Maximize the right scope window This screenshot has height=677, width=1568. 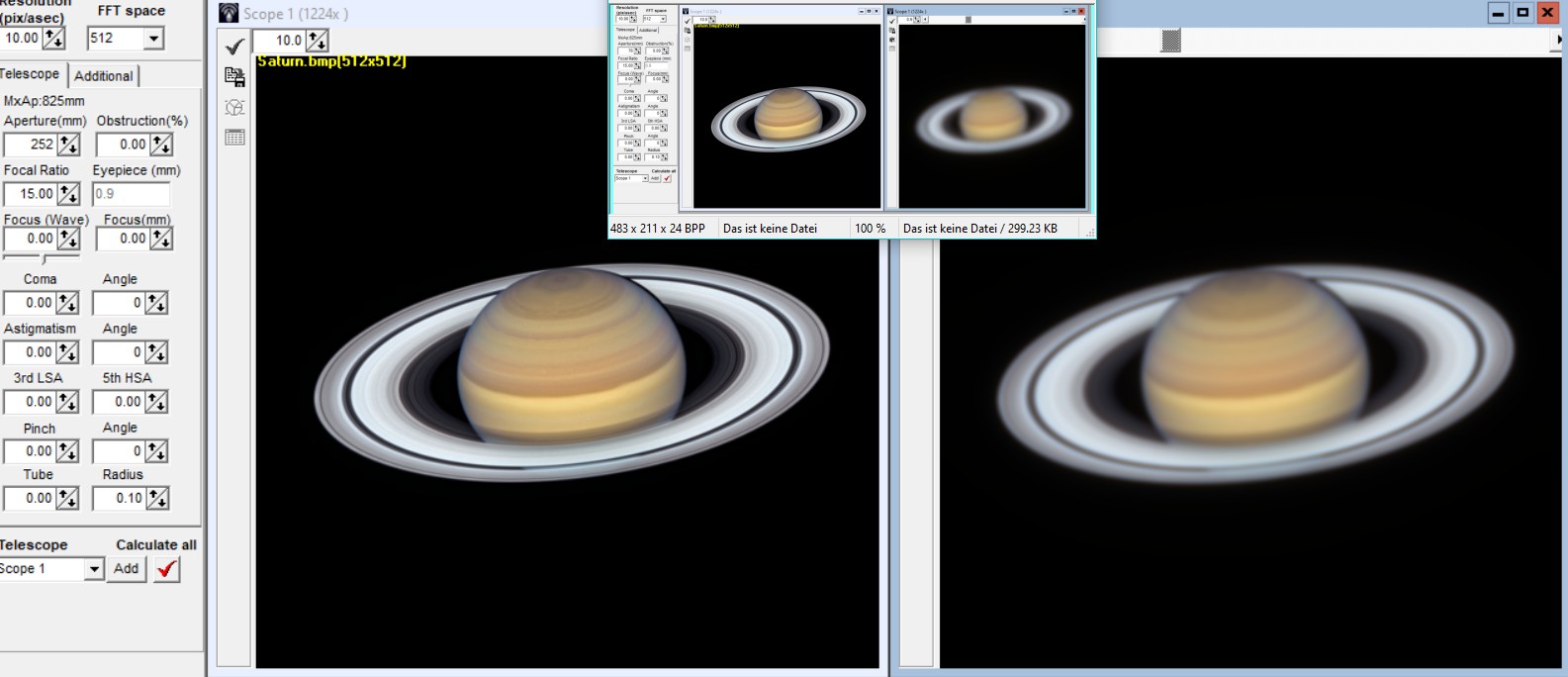point(1523,13)
